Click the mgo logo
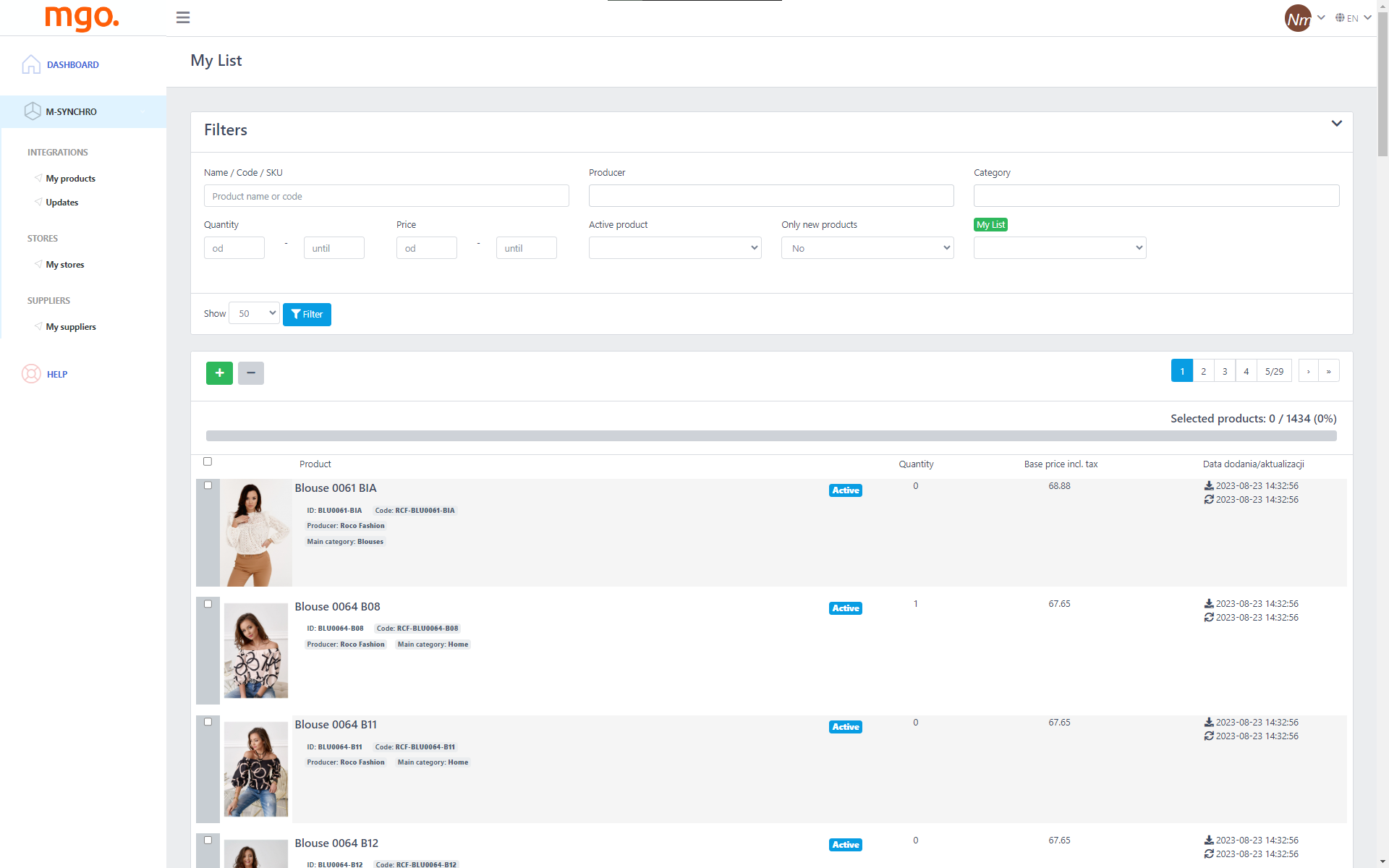The image size is (1389, 868). 82,17
